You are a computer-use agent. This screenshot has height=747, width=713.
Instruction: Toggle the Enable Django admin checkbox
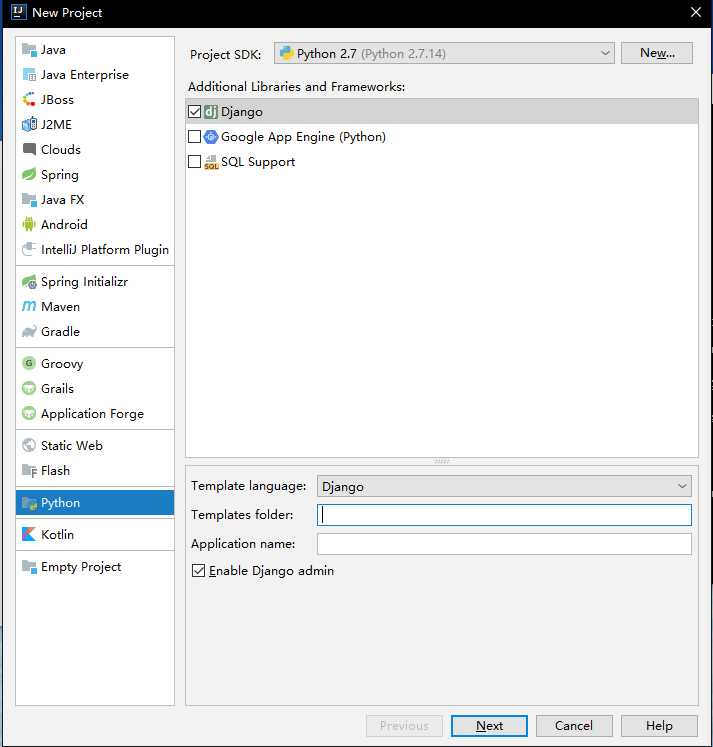click(x=198, y=571)
